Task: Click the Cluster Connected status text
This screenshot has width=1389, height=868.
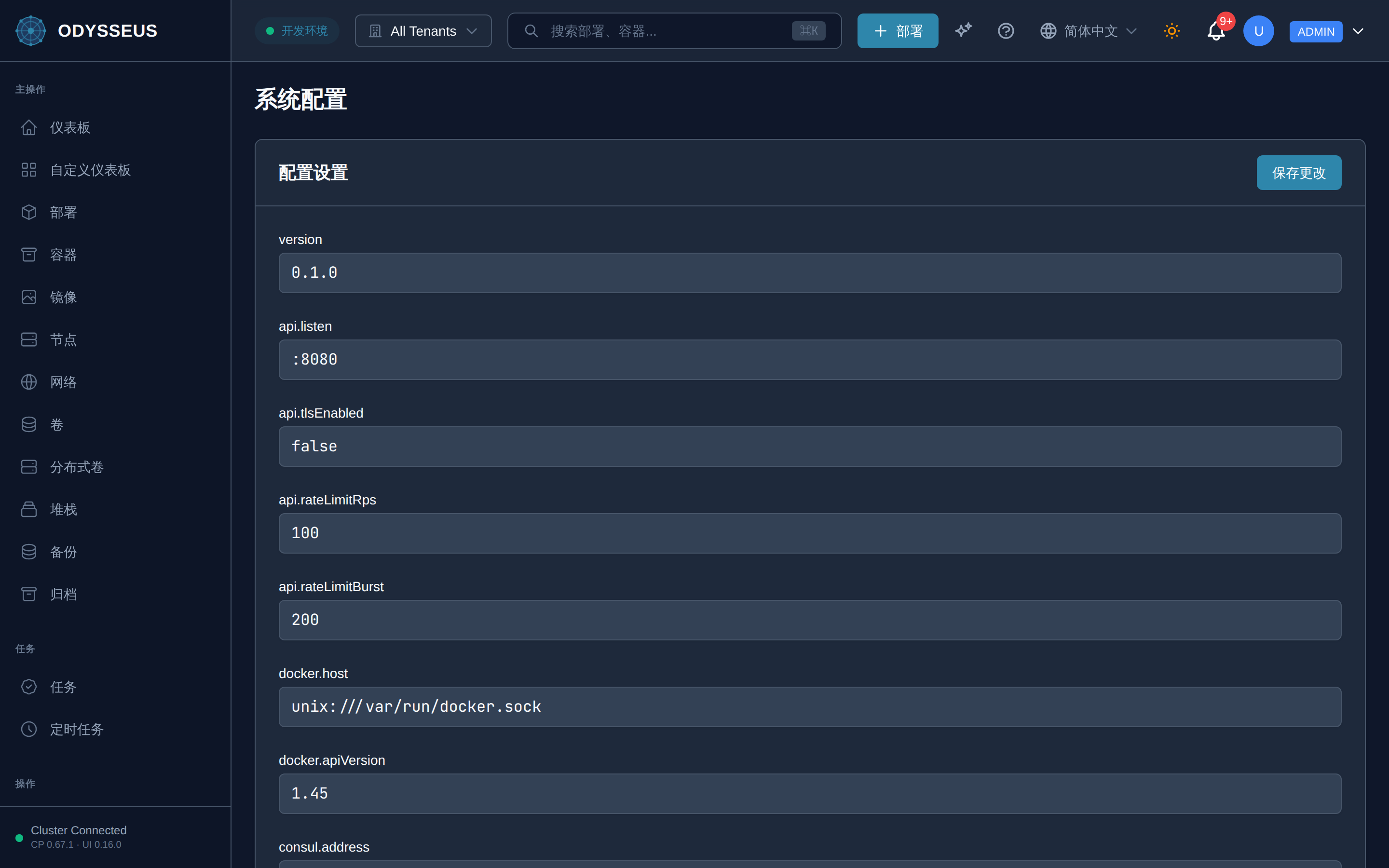Action: [x=79, y=830]
